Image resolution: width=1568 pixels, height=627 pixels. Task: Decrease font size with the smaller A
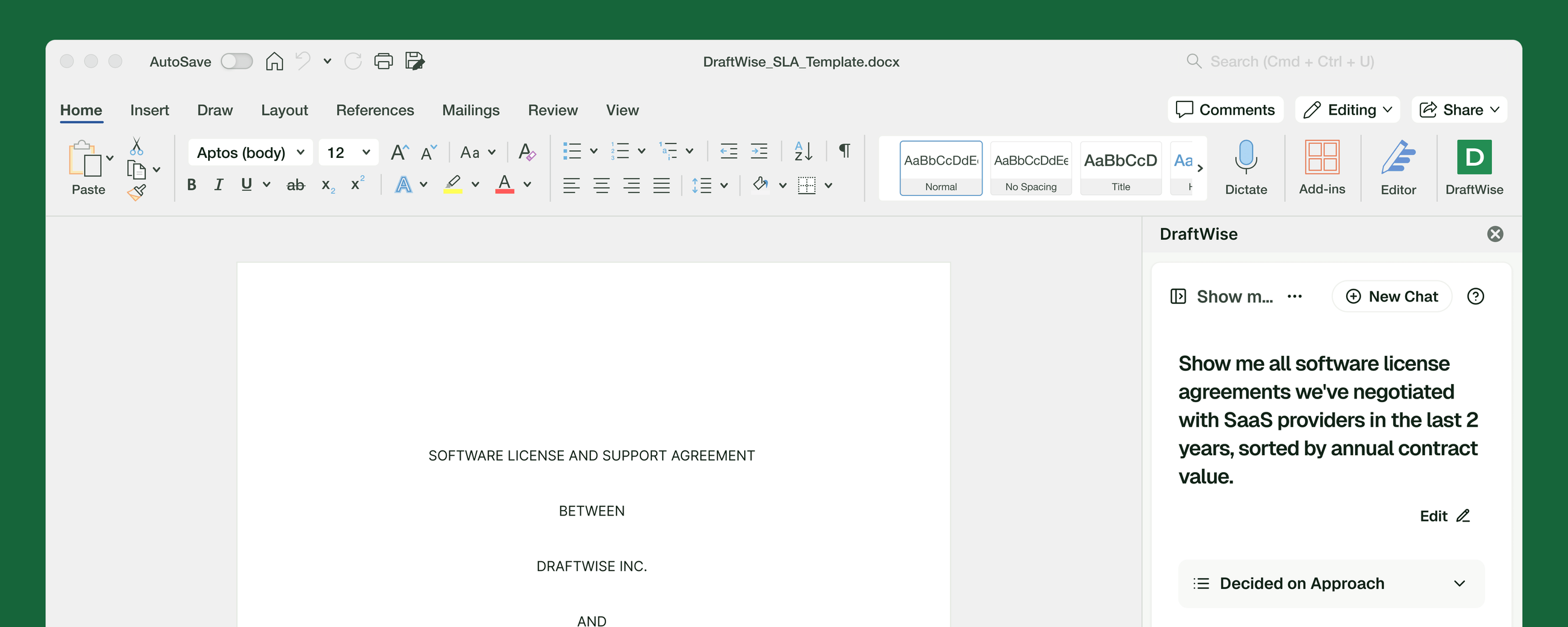click(x=429, y=152)
